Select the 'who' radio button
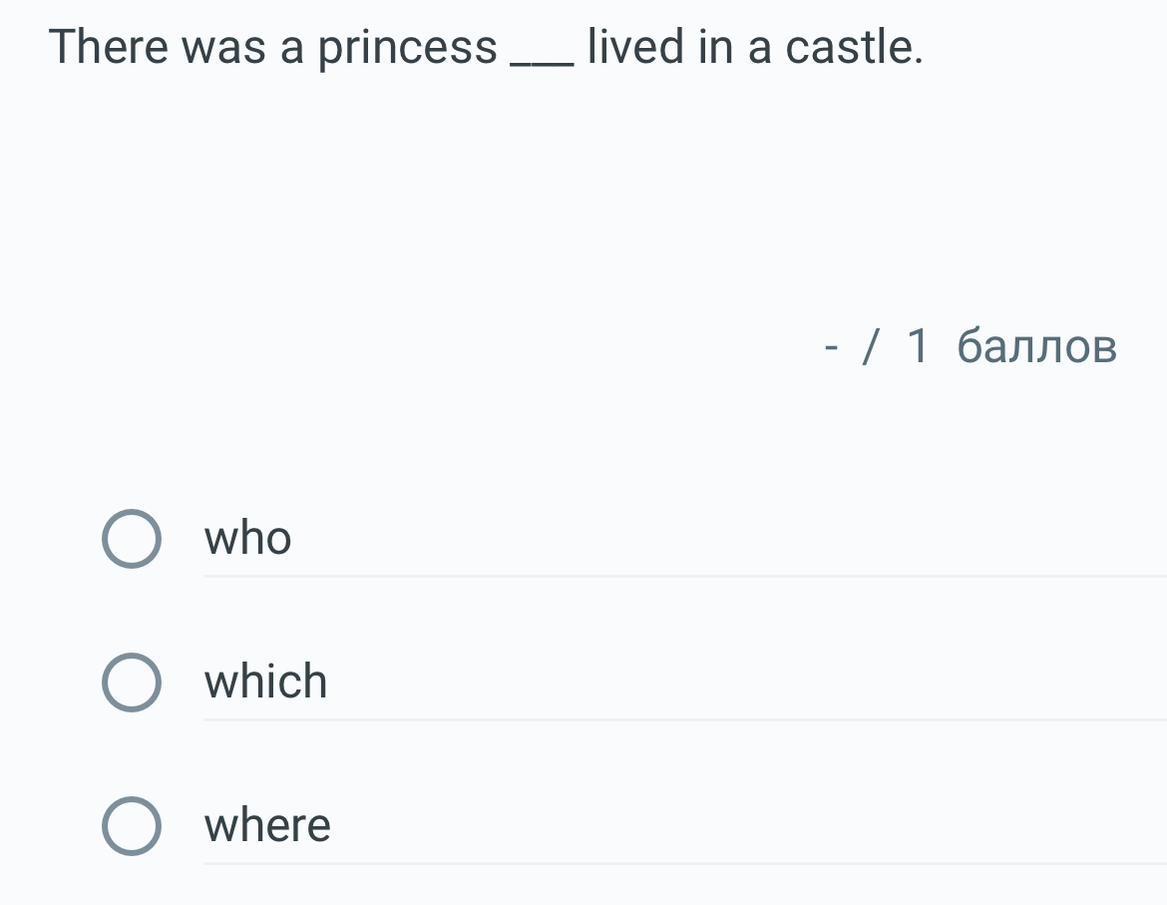The height and width of the screenshot is (905, 1167). [x=131, y=539]
